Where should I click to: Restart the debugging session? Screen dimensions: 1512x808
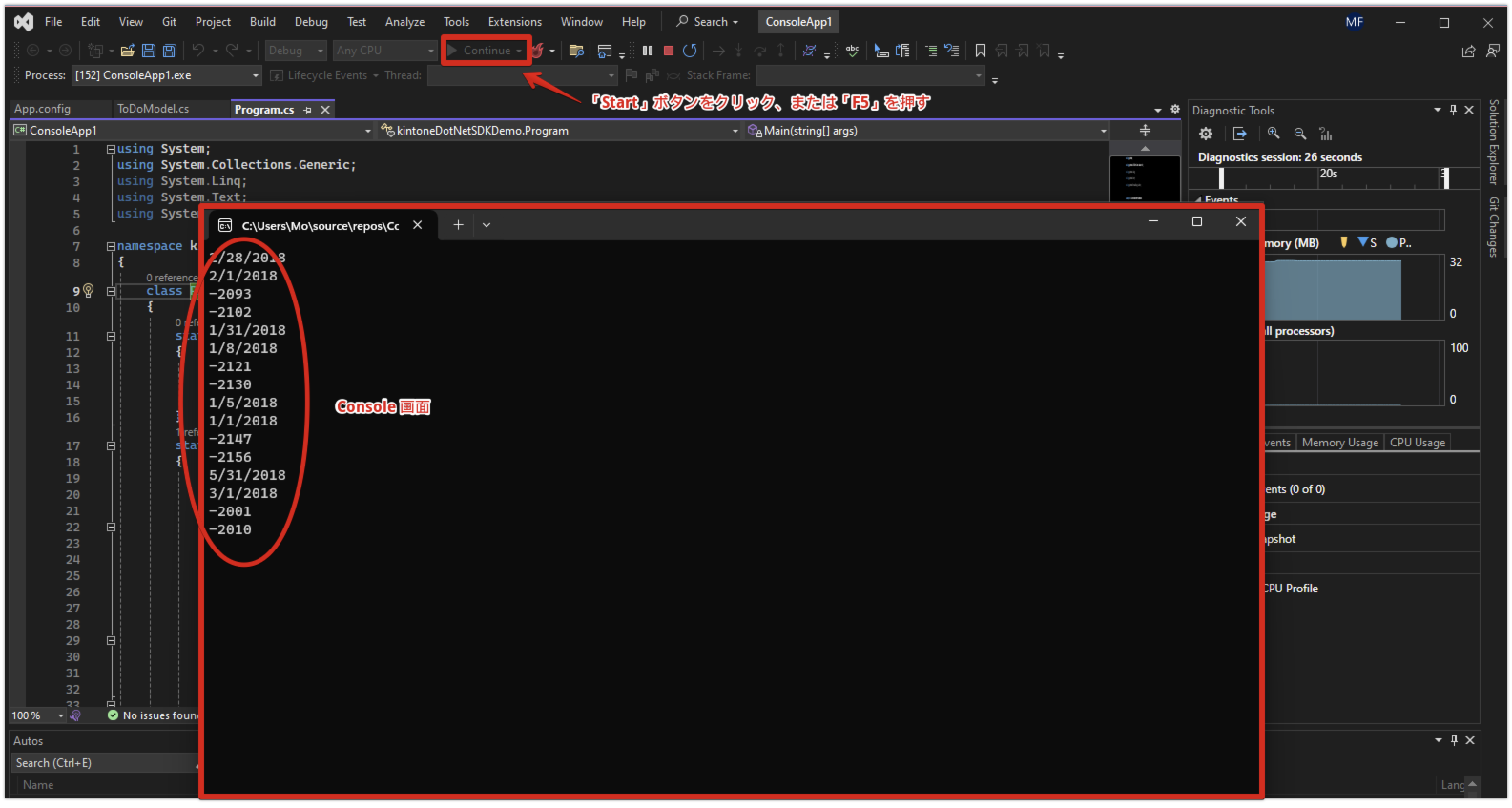coord(690,51)
